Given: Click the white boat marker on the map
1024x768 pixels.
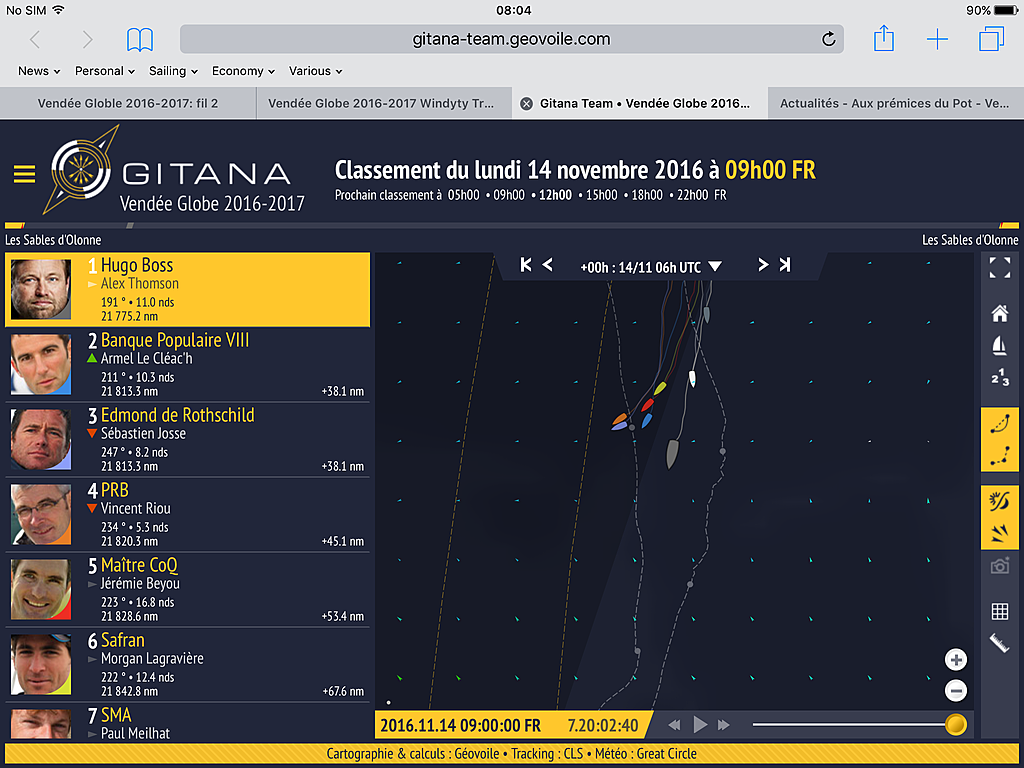Looking at the screenshot, I should tap(692, 379).
